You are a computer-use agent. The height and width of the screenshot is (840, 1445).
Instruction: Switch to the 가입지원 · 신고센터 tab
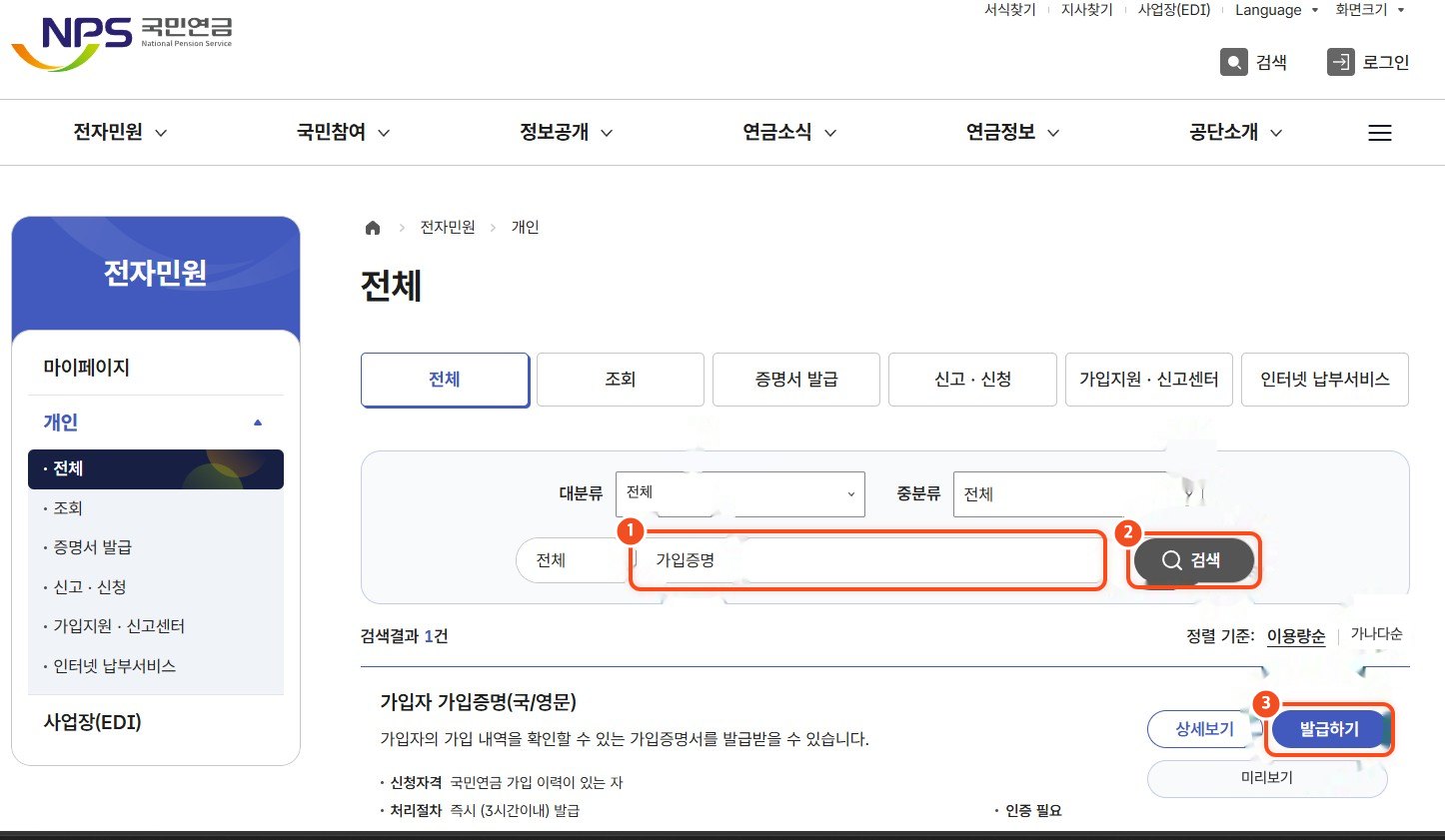pos(1149,380)
